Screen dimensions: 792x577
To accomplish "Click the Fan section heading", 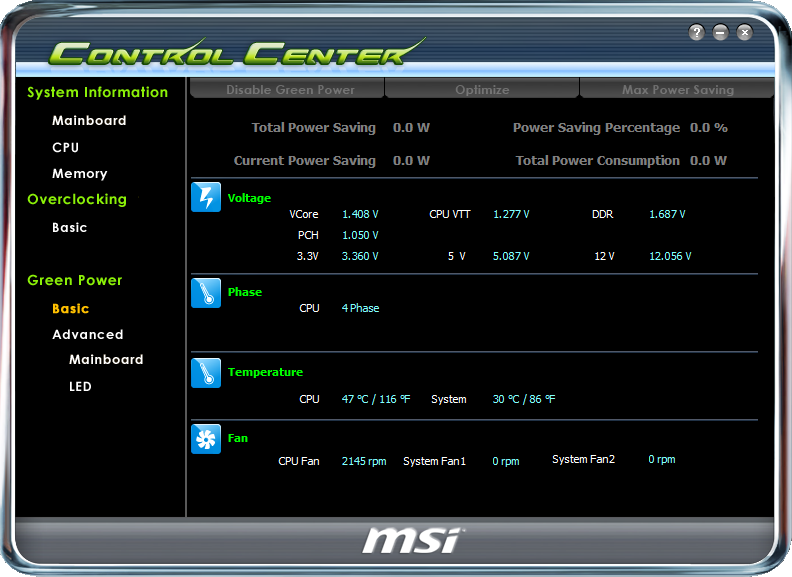I will (237, 438).
